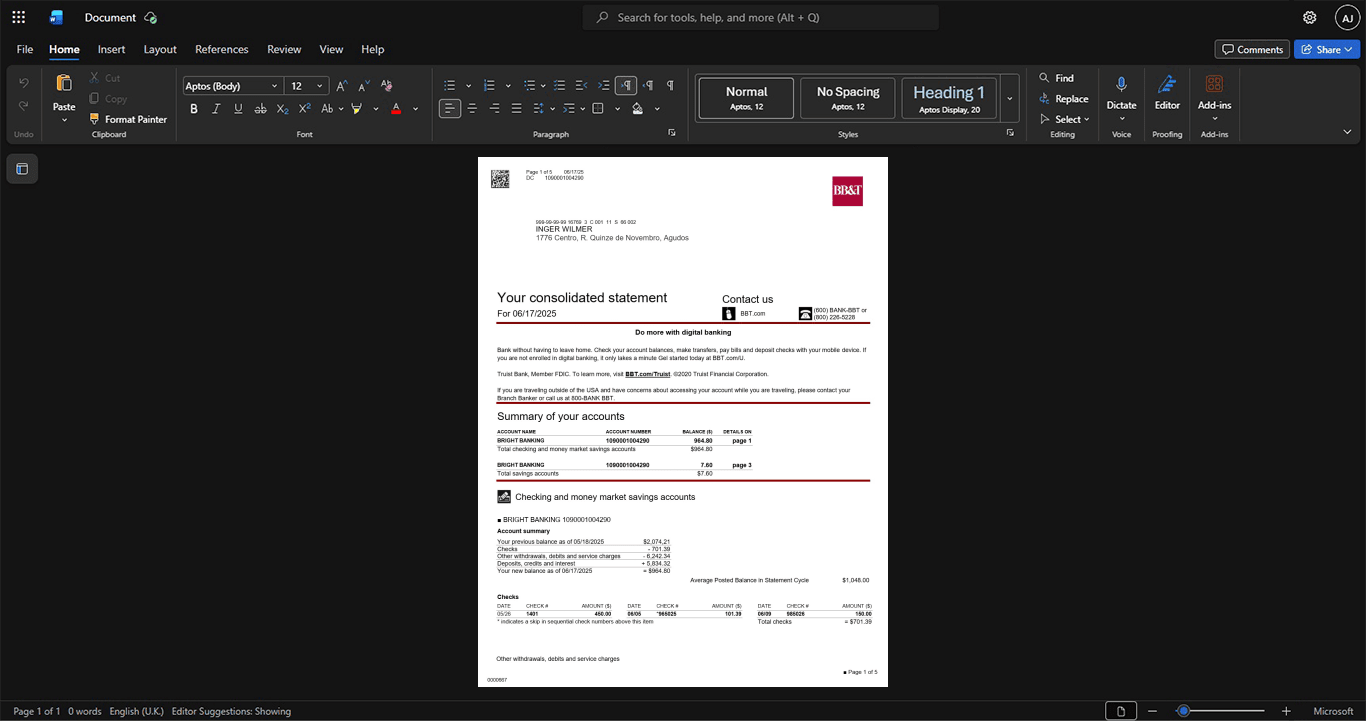Toggle left alignment button
1366x721 pixels.
click(x=450, y=108)
